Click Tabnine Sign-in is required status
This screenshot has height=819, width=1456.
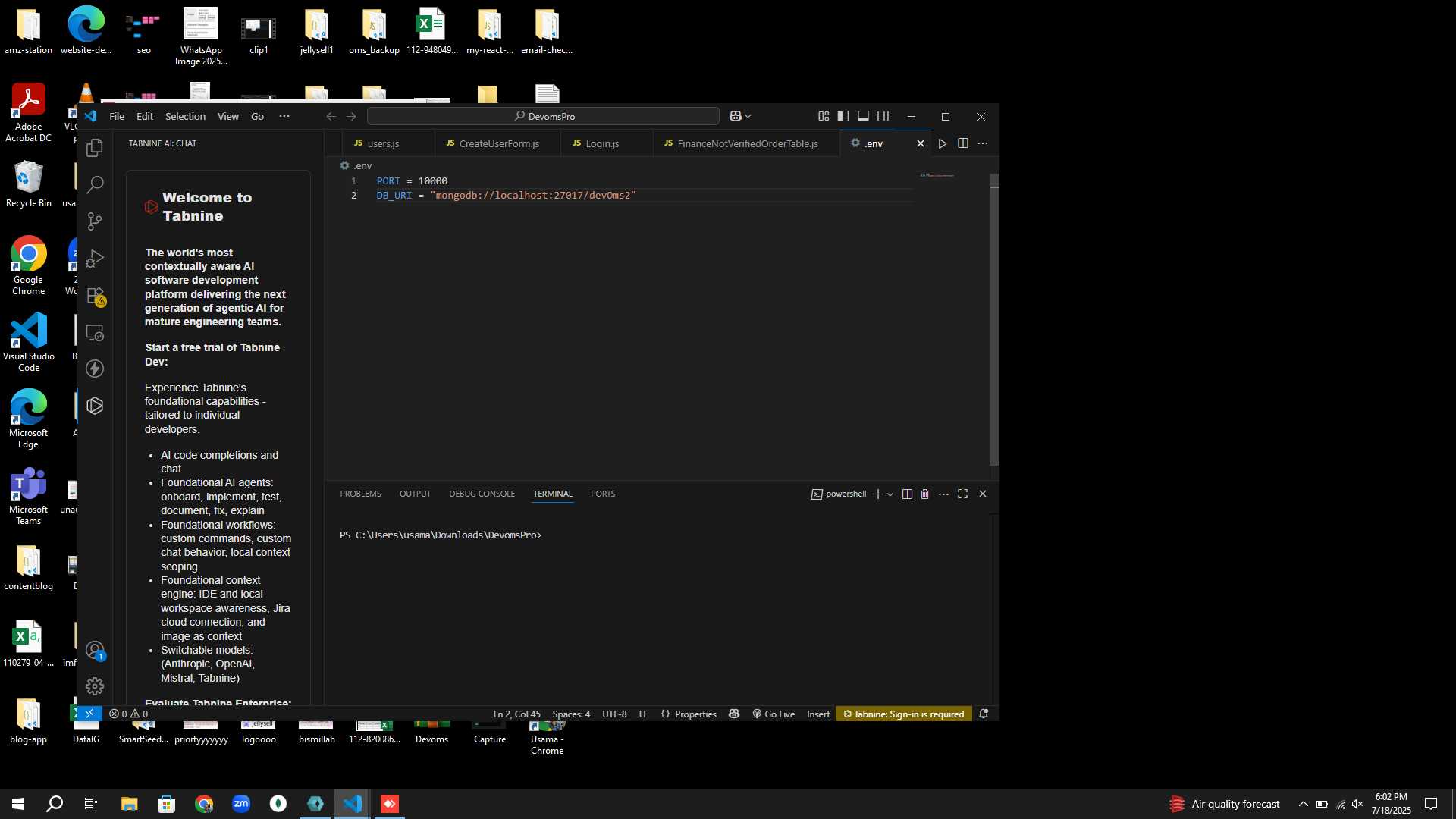coord(904,714)
